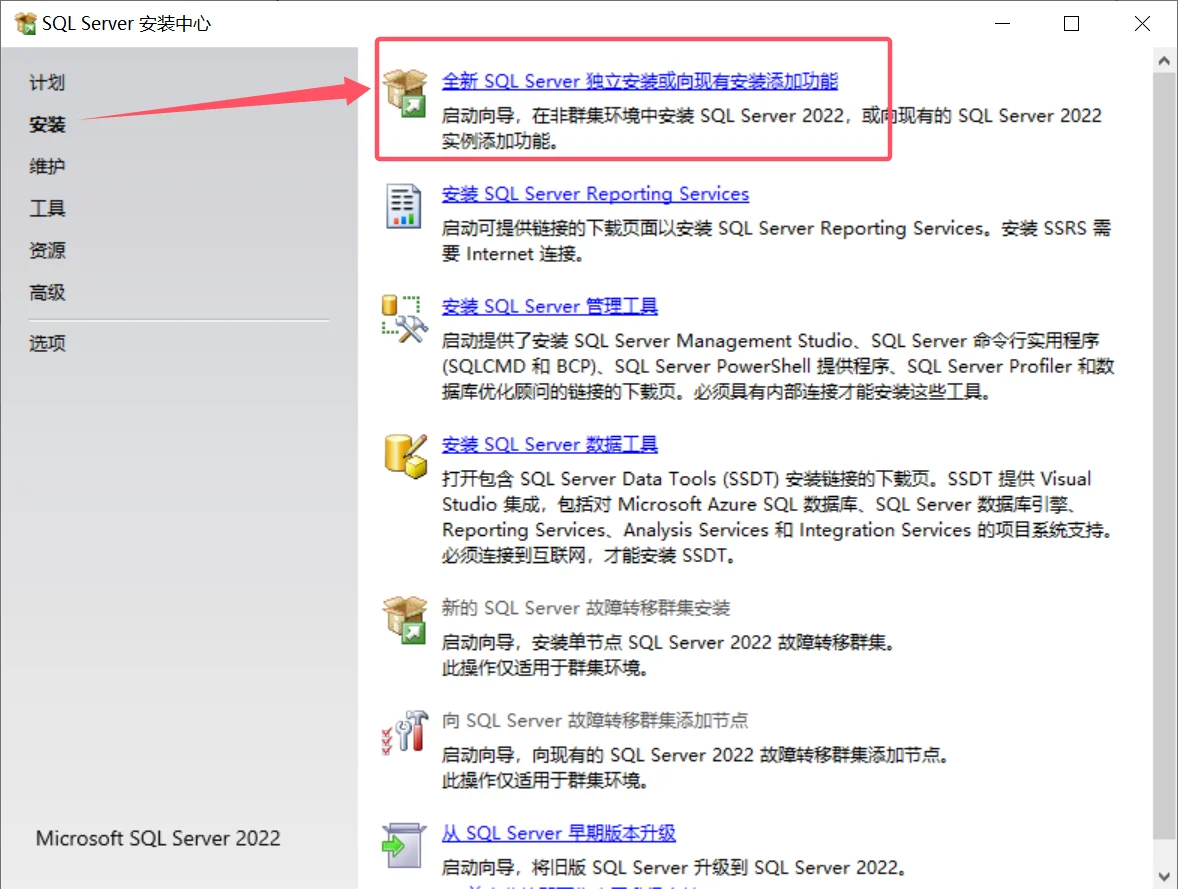Open the 安装 SQL Server Reporting Services link
Viewport: 1178px width, 889px height.
coord(595,193)
